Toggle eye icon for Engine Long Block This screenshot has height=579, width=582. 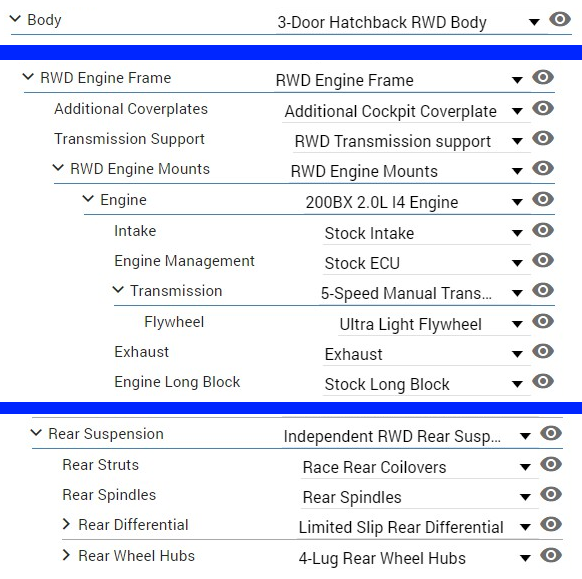543,381
